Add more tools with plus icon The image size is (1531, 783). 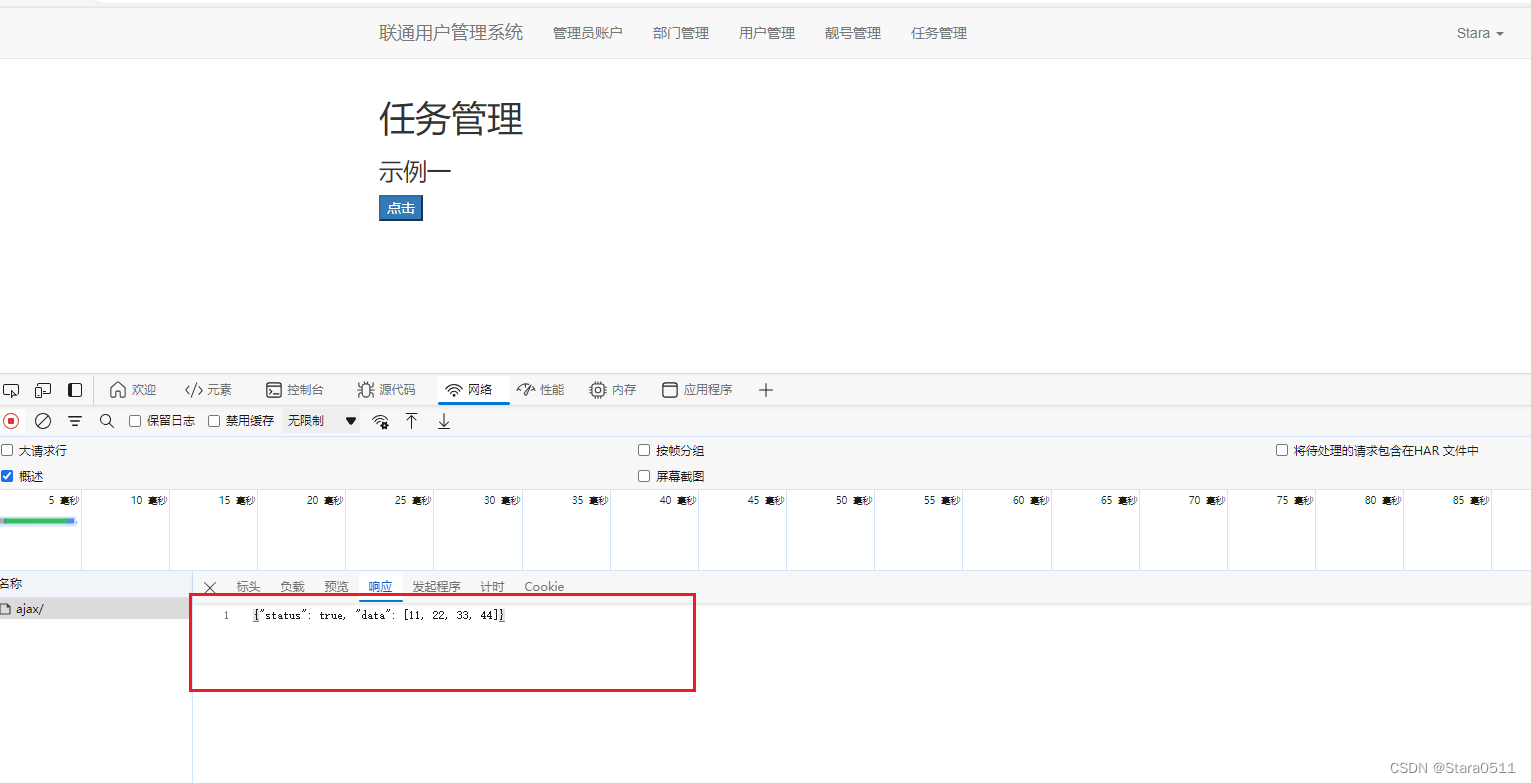coord(766,390)
